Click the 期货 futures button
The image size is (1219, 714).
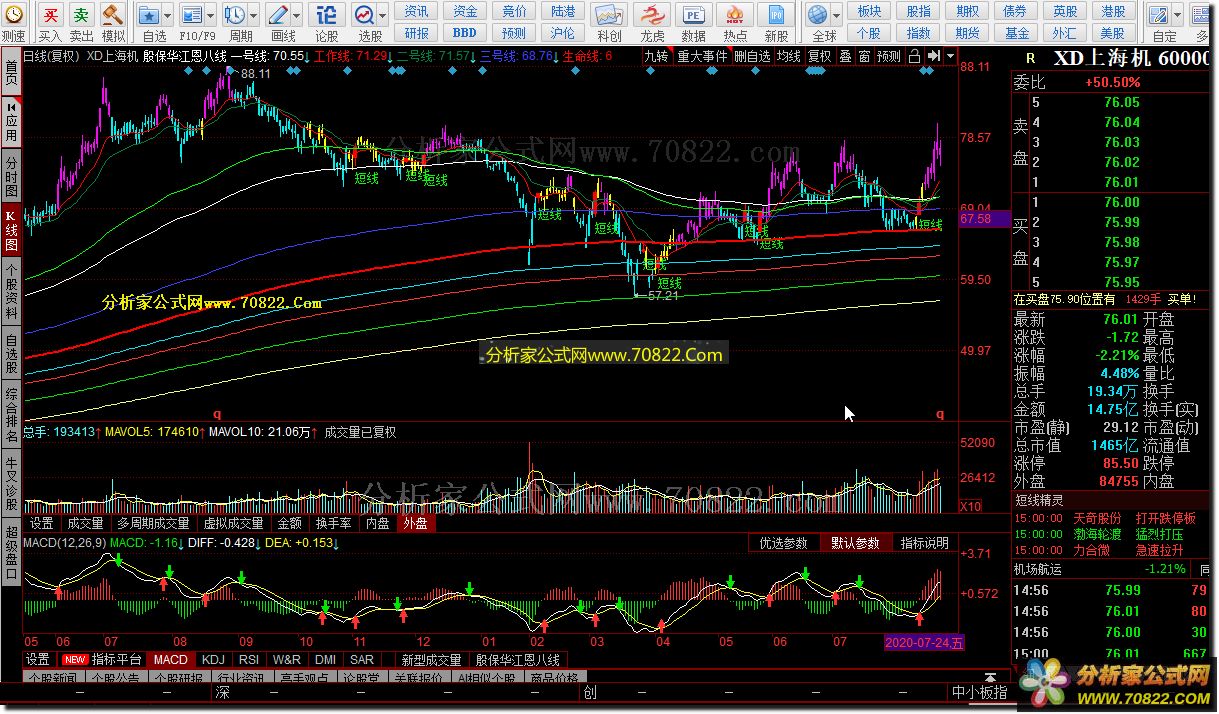click(968, 33)
